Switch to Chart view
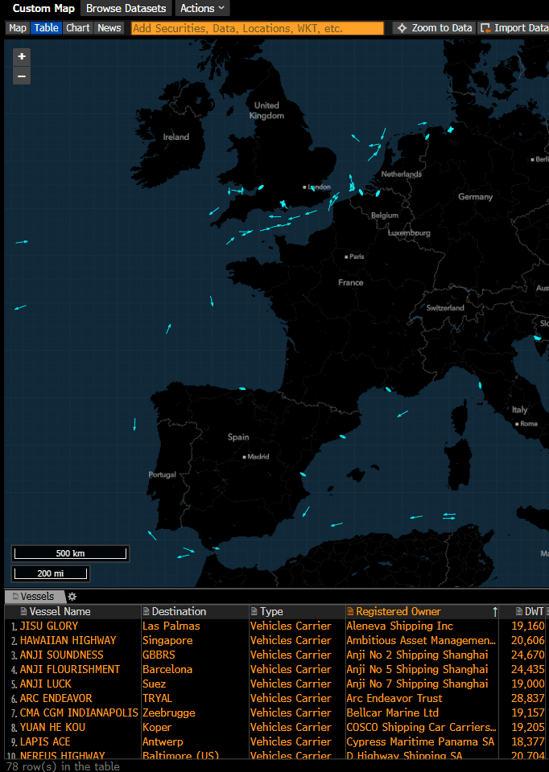The image size is (549, 772). (x=78, y=28)
